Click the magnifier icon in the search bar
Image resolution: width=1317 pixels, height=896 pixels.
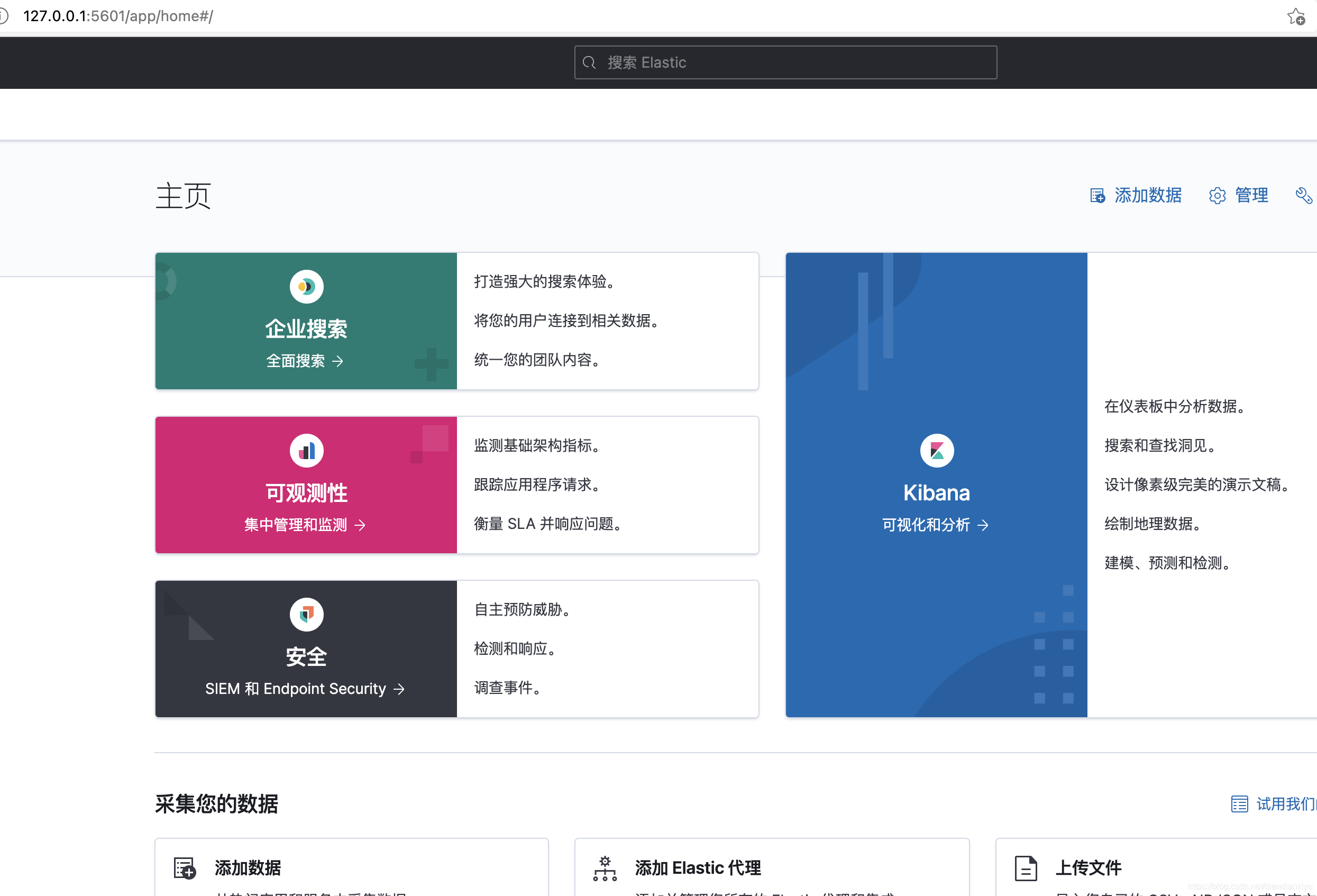point(589,62)
